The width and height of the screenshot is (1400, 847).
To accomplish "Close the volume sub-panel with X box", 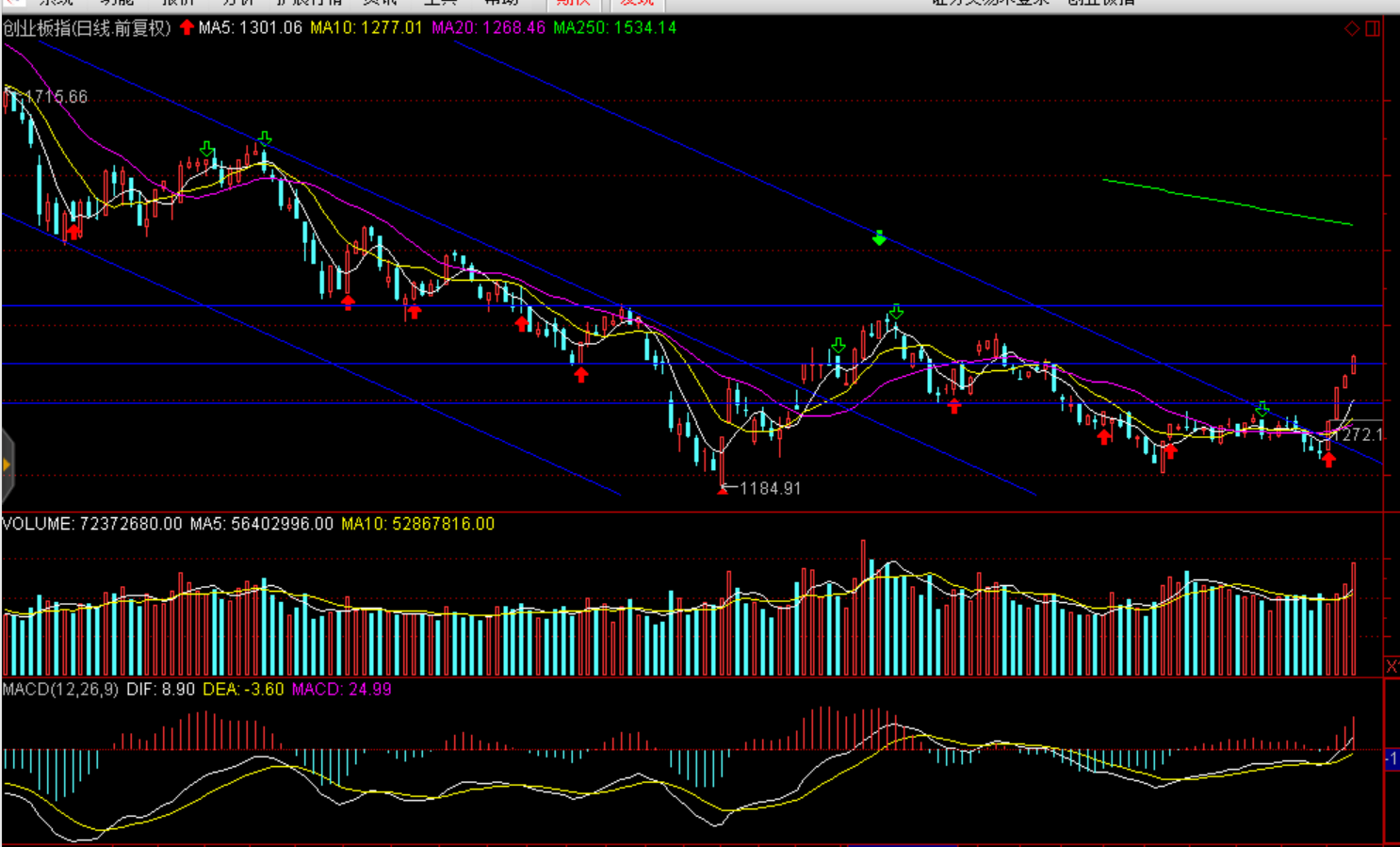I will 1392,666.
